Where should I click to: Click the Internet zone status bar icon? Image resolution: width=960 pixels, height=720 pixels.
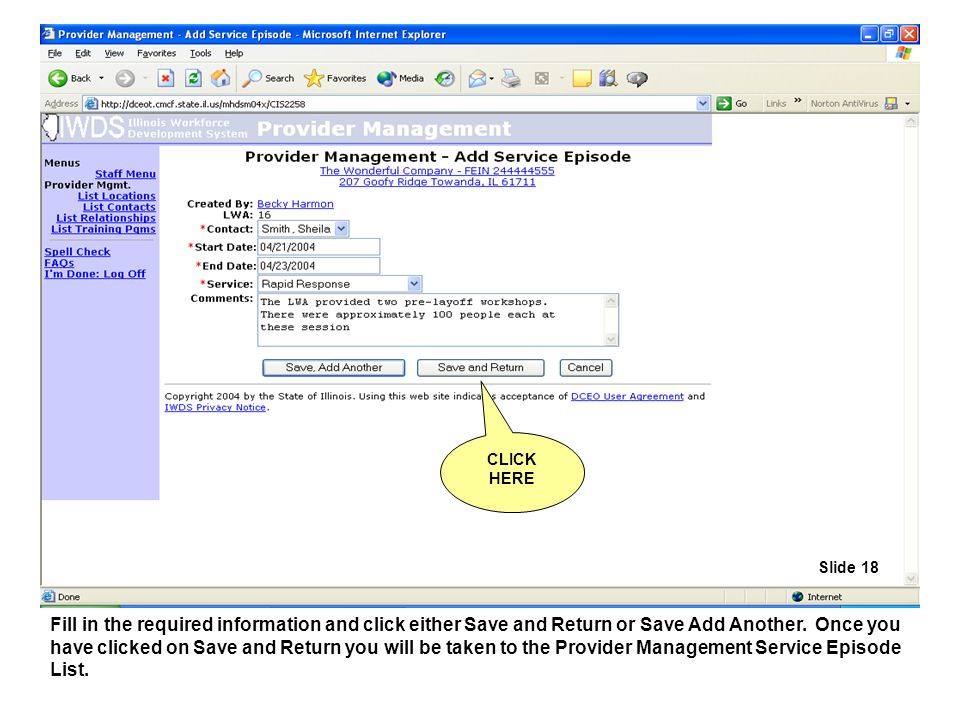tap(797, 596)
